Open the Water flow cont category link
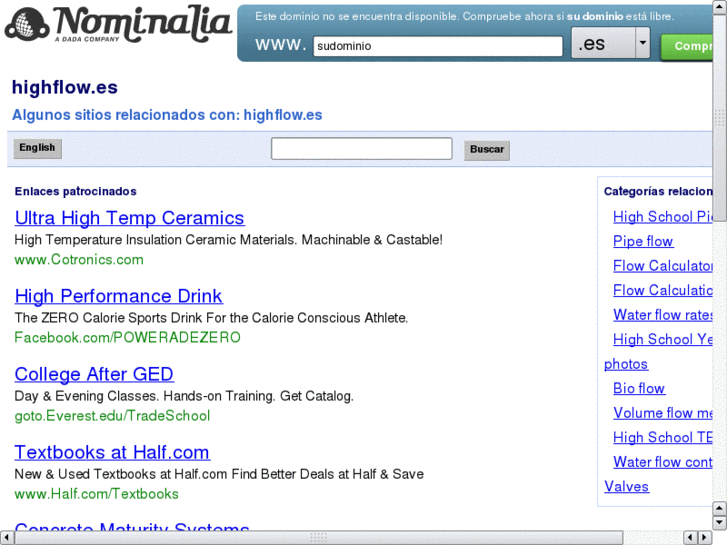 (x=663, y=462)
